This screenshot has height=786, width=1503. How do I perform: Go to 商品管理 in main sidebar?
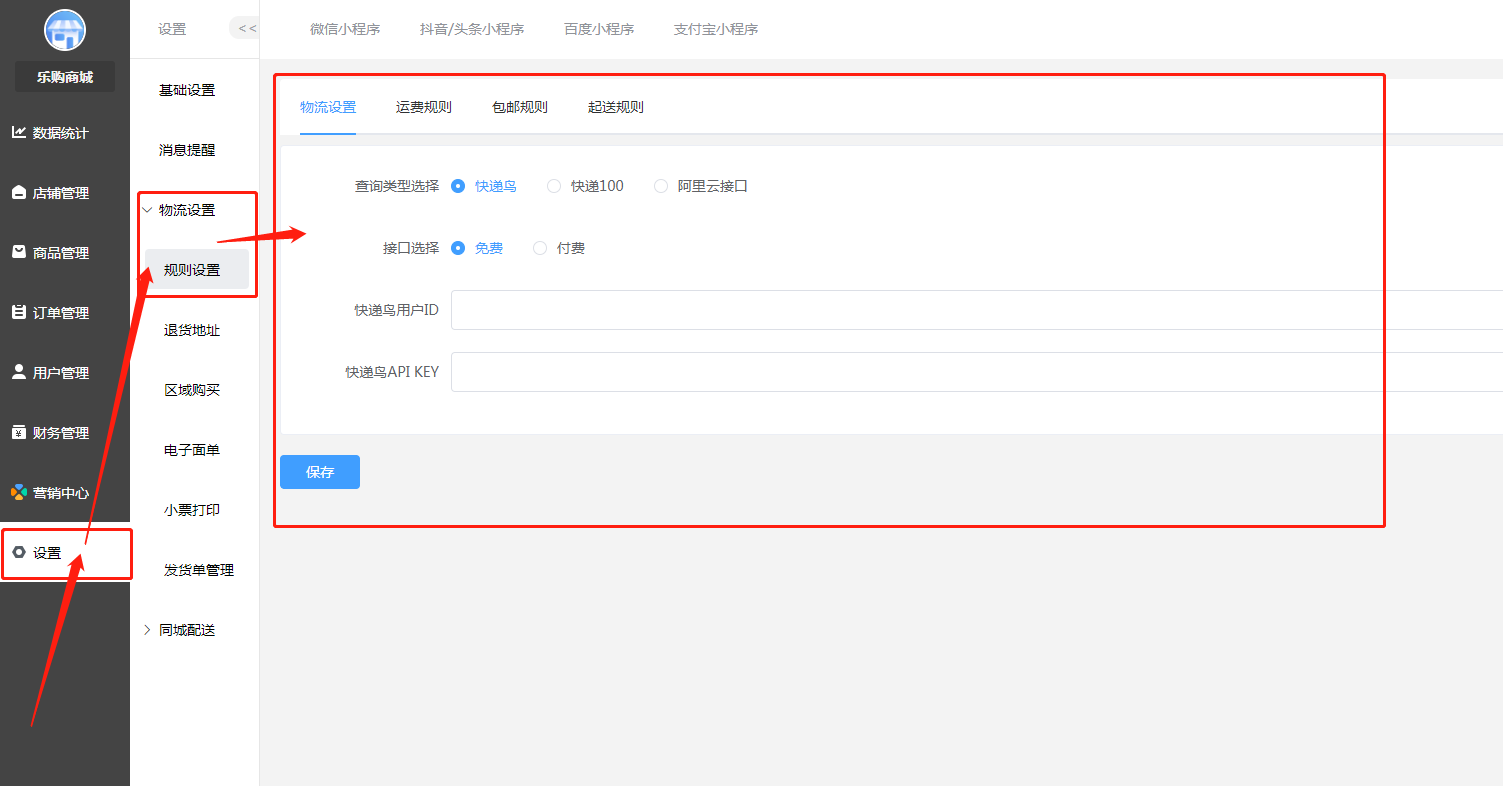(x=61, y=253)
